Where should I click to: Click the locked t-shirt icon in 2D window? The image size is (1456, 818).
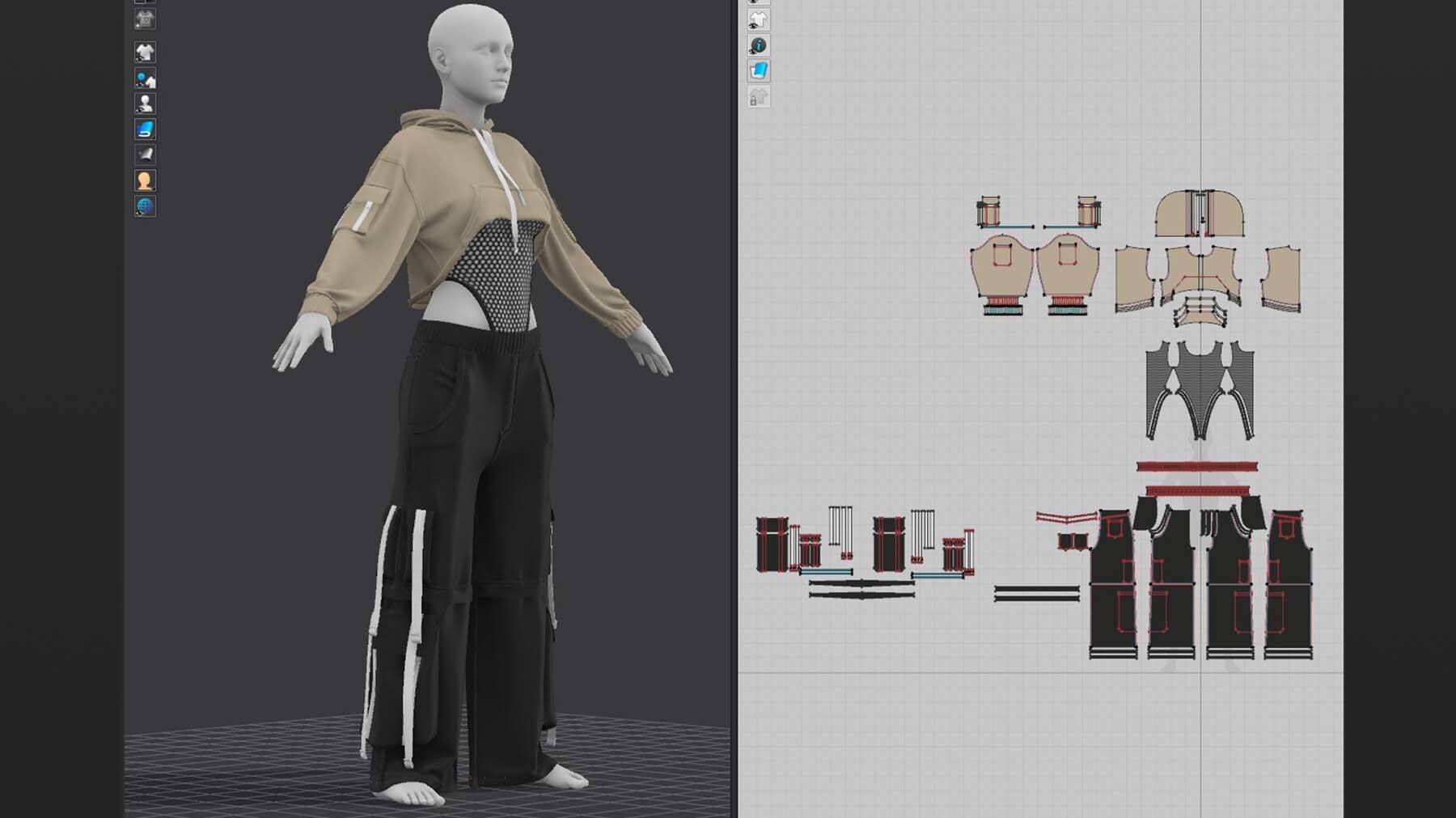(x=759, y=97)
